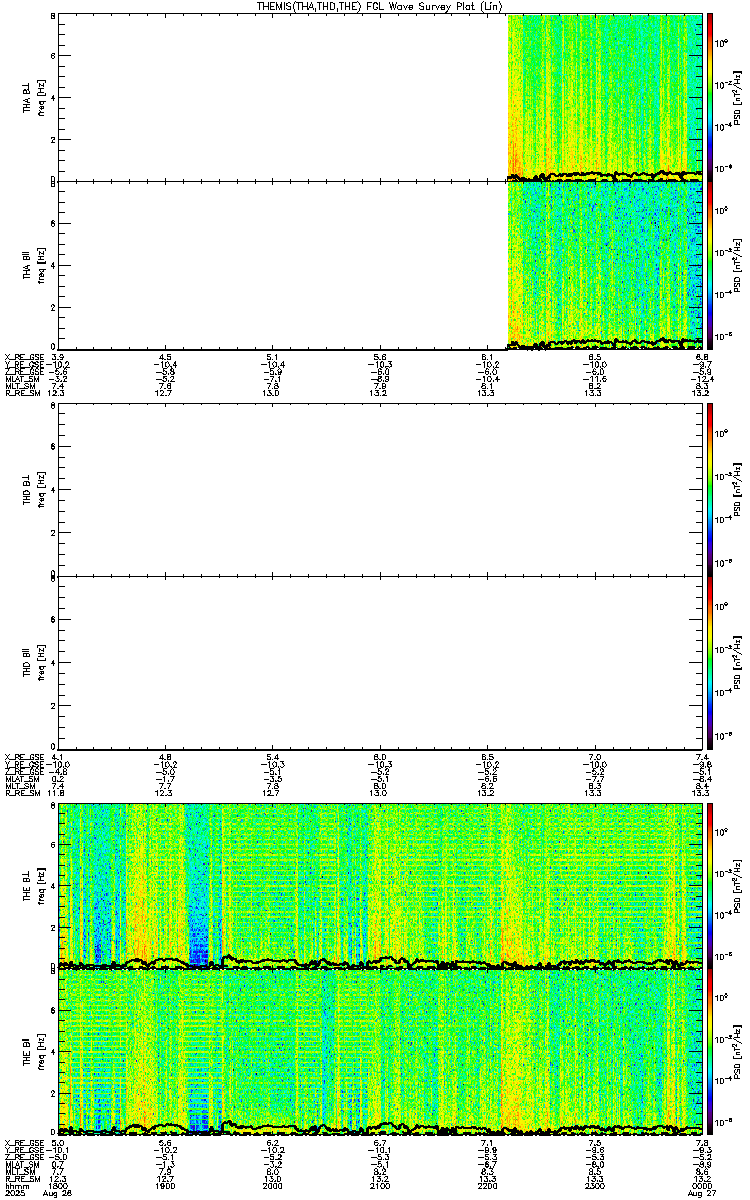
Task: Click the PSD [nT²/Hz] label beside THE B∥
Action: [x=736, y=1051]
